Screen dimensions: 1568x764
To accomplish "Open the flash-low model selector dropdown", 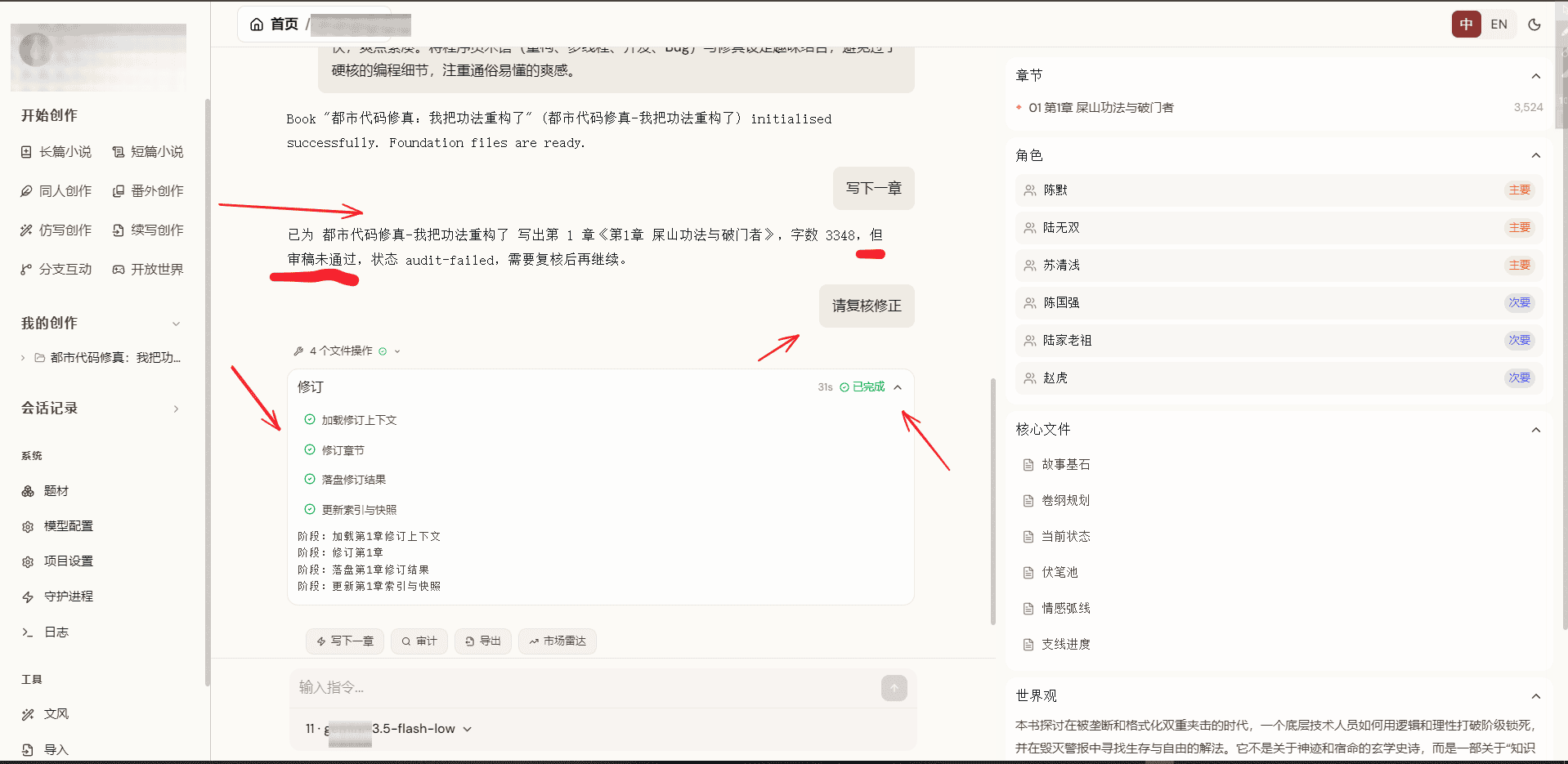I will (x=388, y=729).
